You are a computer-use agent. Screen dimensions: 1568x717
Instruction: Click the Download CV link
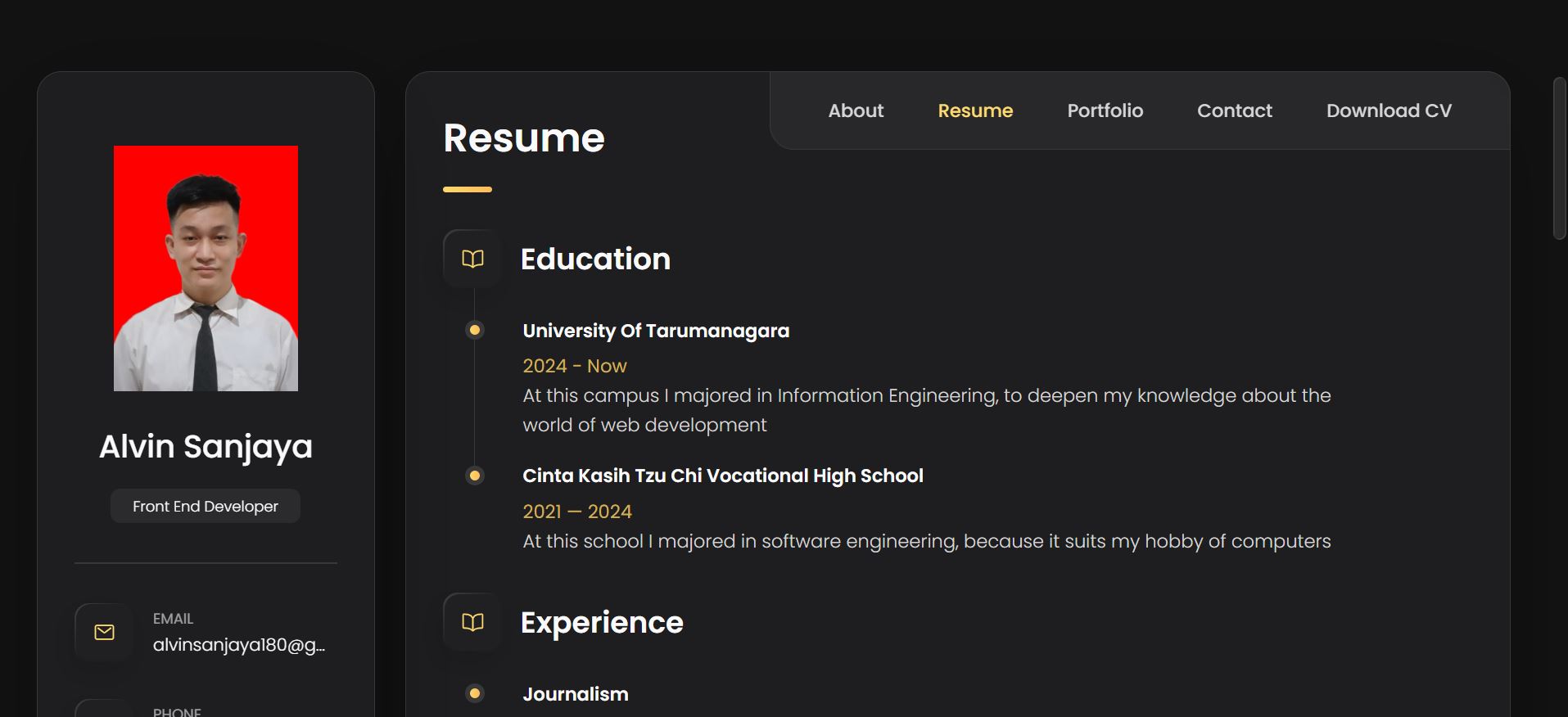point(1389,110)
